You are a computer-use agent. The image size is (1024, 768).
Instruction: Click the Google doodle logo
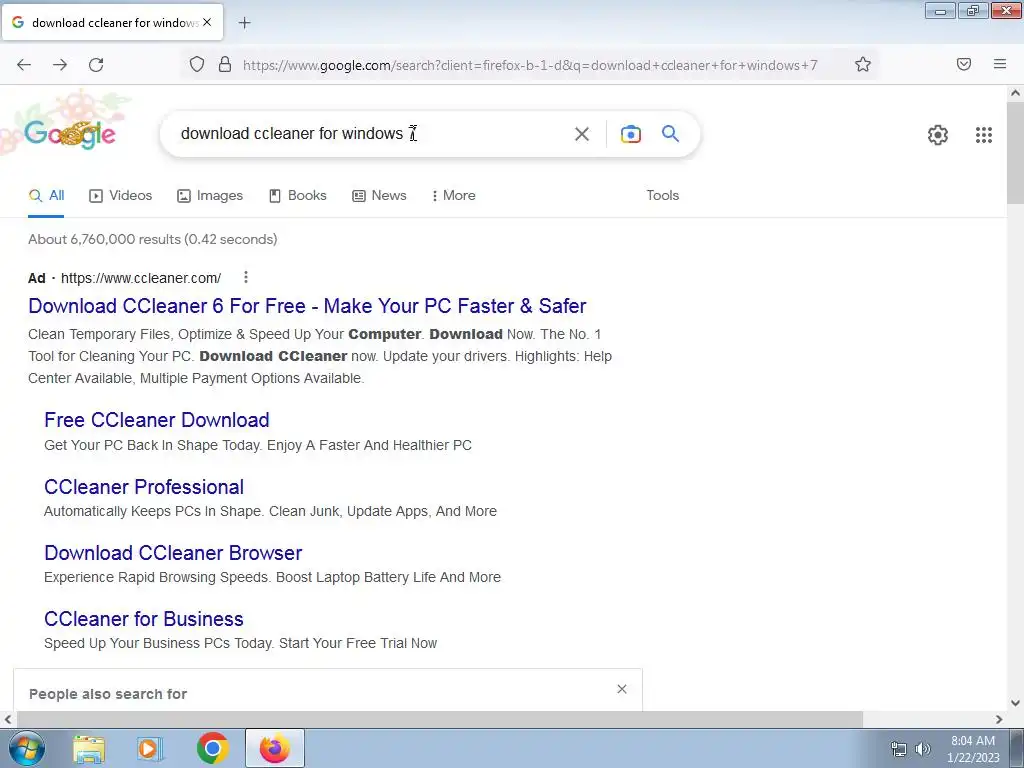click(x=70, y=134)
